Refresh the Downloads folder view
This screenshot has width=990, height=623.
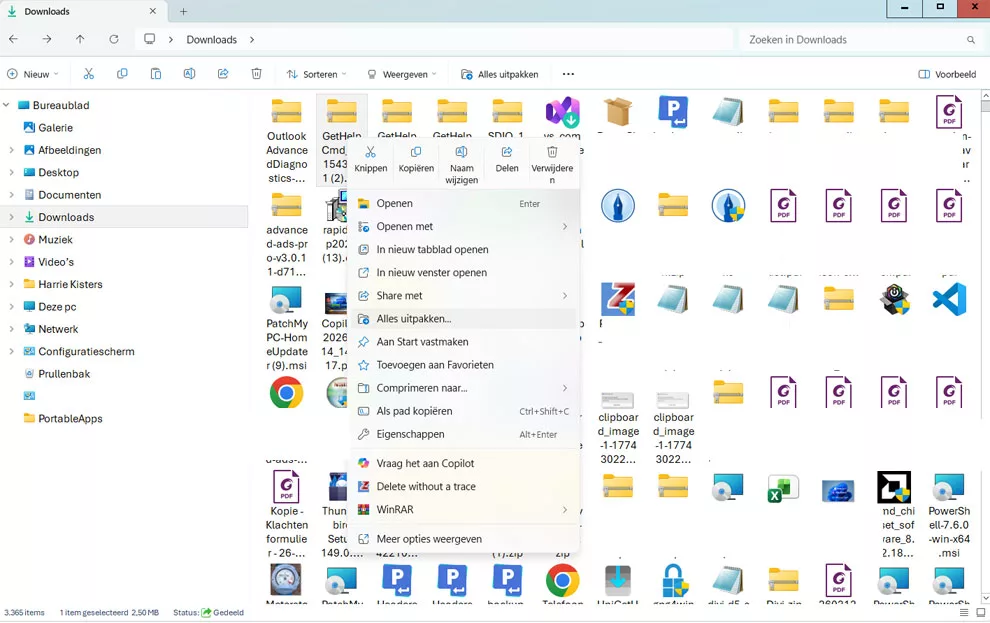[x=114, y=40]
